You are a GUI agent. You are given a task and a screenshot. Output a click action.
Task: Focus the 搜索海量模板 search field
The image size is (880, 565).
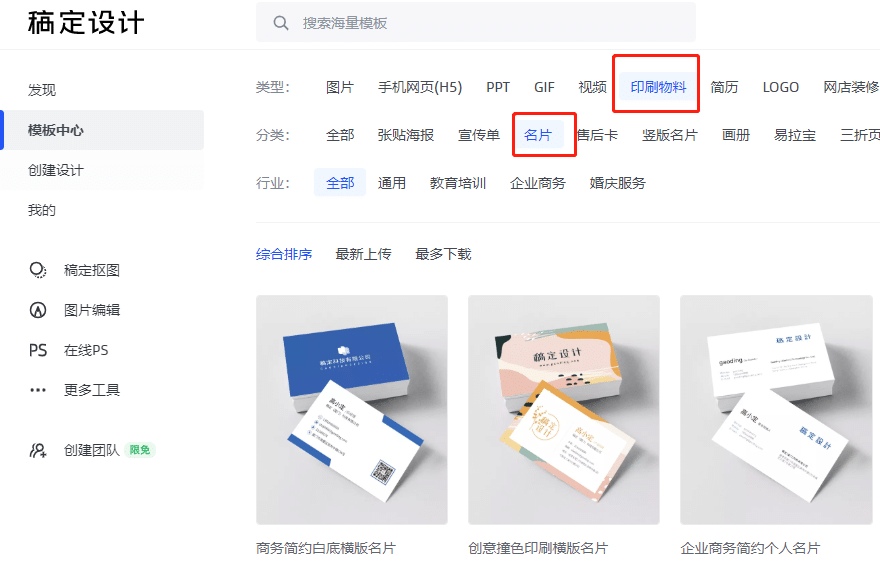[475, 22]
